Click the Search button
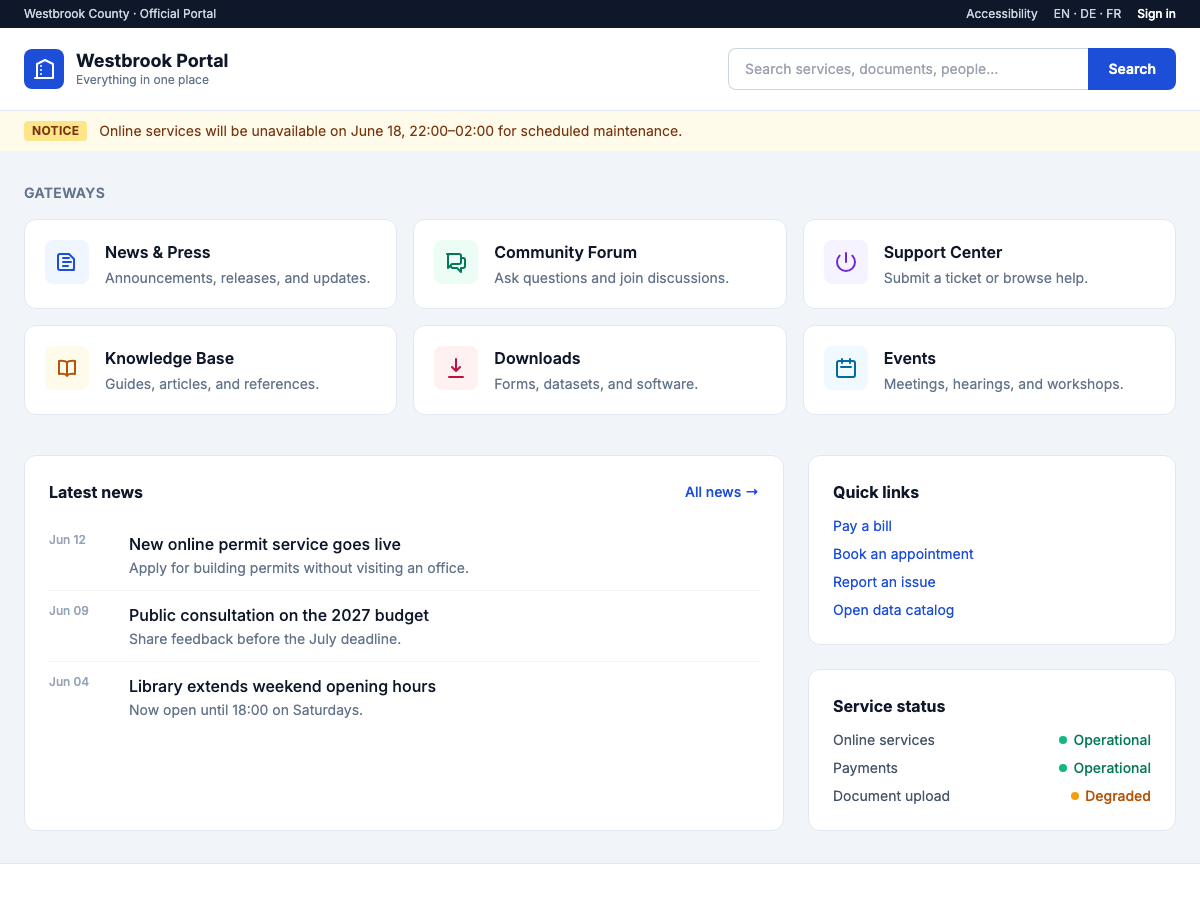Image resolution: width=1200 pixels, height=900 pixels. (1132, 69)
